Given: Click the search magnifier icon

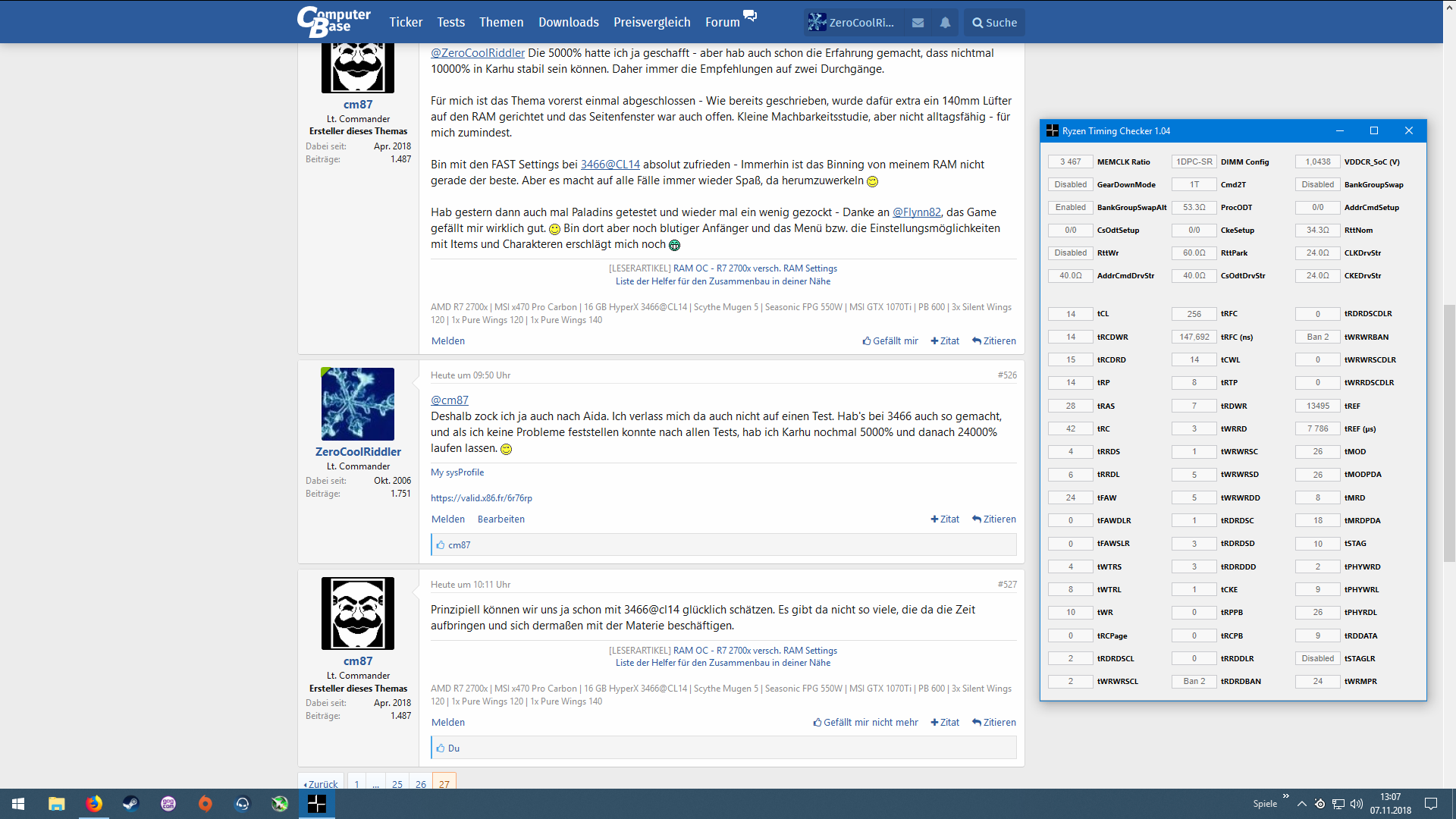Looking at the screenshot, I should point(977,23).
